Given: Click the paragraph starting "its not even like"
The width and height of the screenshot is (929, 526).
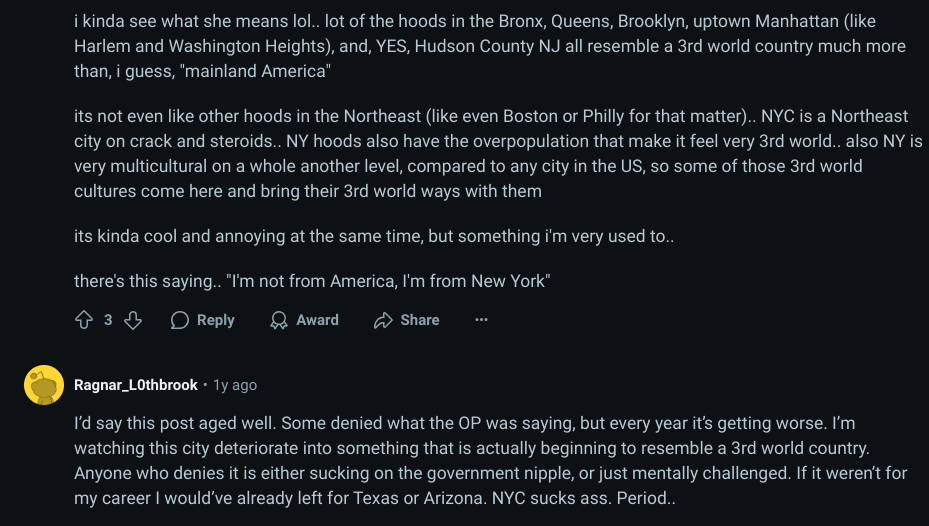Looking at the screenshot, I should [498, 153].
